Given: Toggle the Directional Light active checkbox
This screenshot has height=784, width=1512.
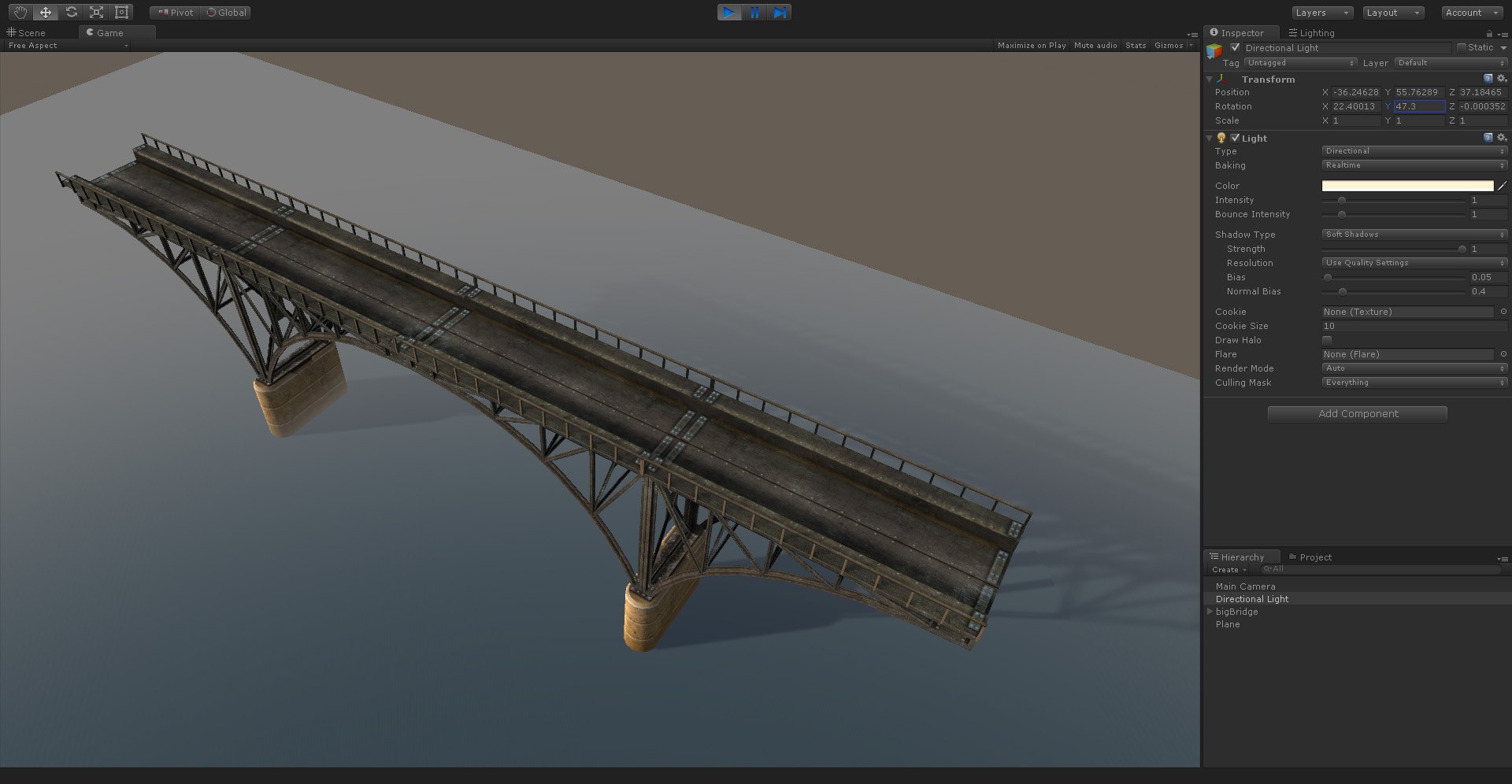Looking at the screenshot, I should 1235,48.
